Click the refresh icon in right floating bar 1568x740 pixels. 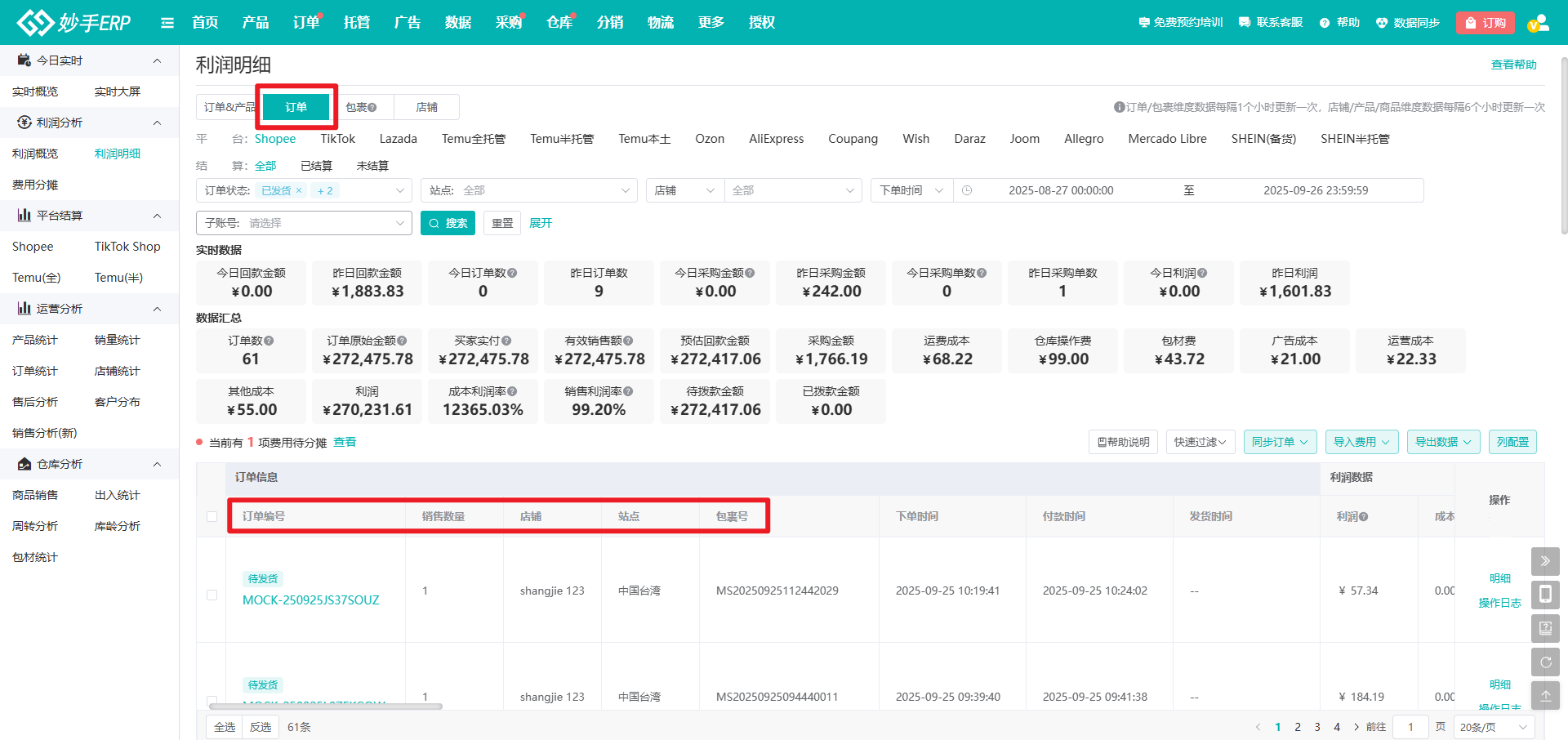coord(1545,662)
